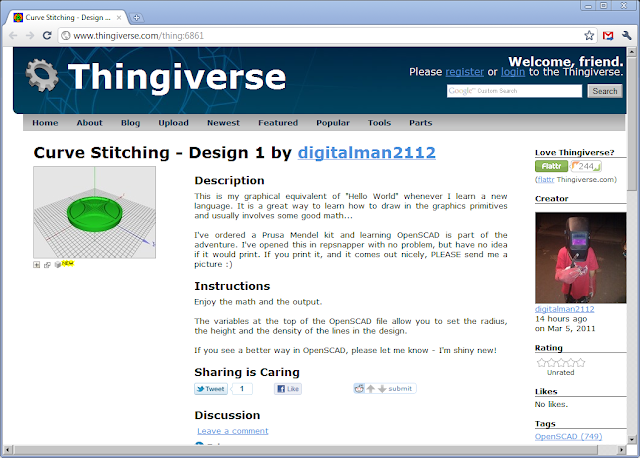Click the horizontal scrollbar right arrow
The height and width of the screenshot is (458, 640).
tap(621, 450)
